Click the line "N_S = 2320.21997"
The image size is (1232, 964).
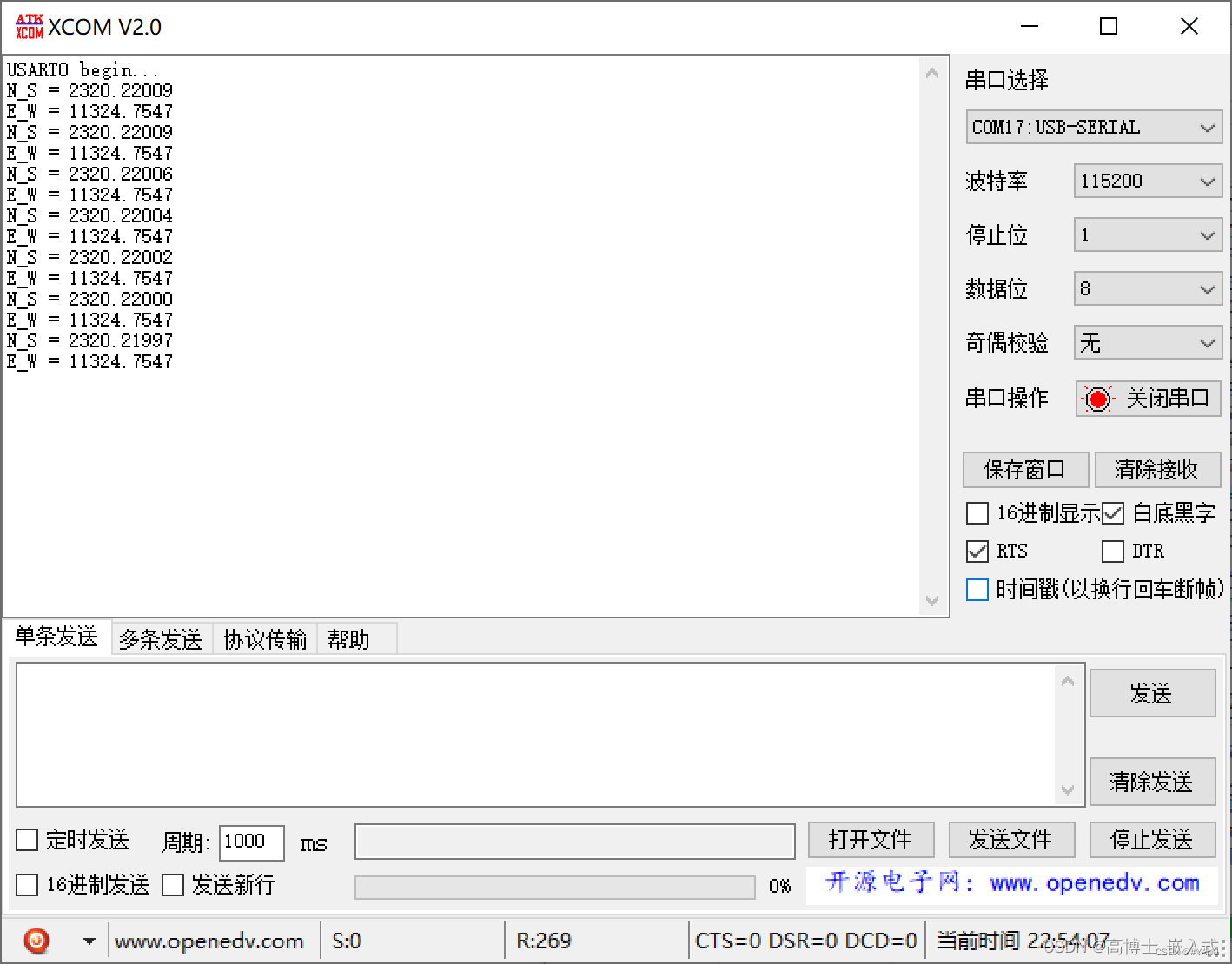[x=89, y=340]
